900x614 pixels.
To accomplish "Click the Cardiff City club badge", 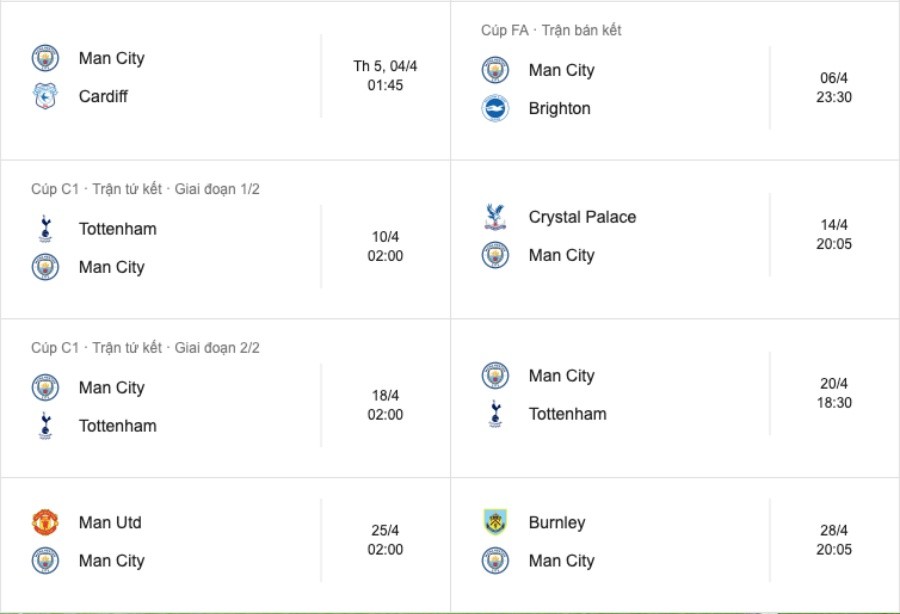I will pyautogui.click(x=44, y=96).
